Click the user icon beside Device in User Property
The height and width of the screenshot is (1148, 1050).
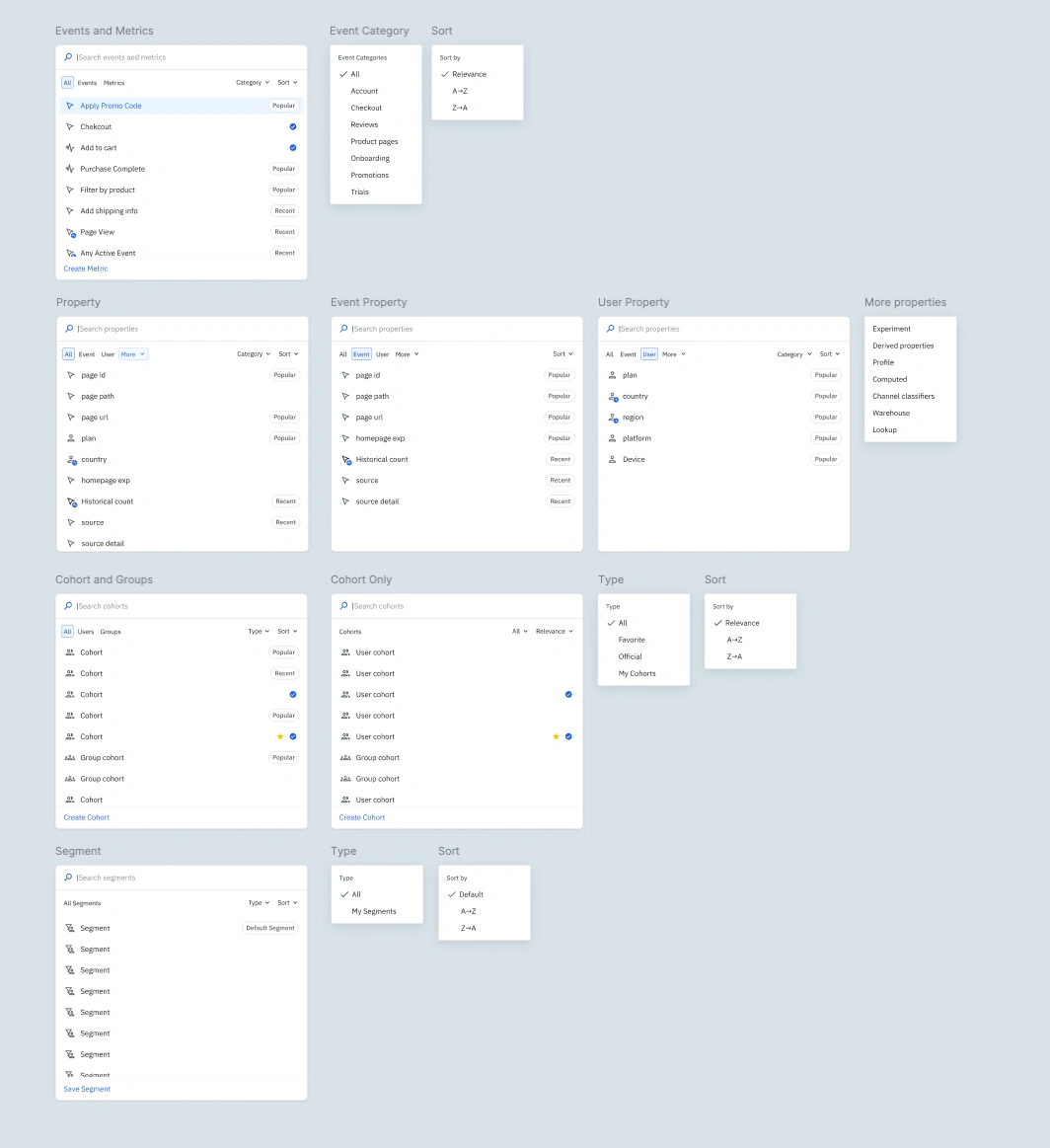(613, 460)
